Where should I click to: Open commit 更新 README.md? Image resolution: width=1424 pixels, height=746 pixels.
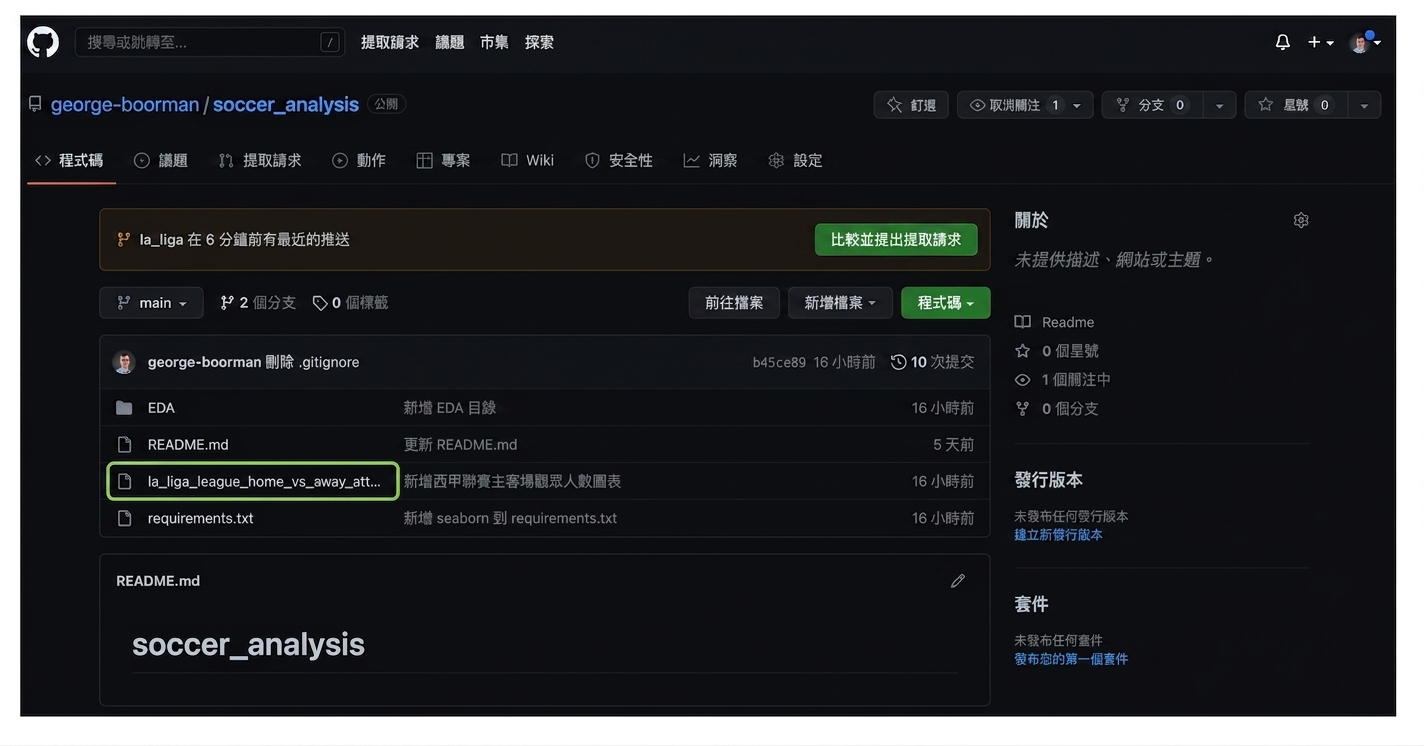[460, 445]
